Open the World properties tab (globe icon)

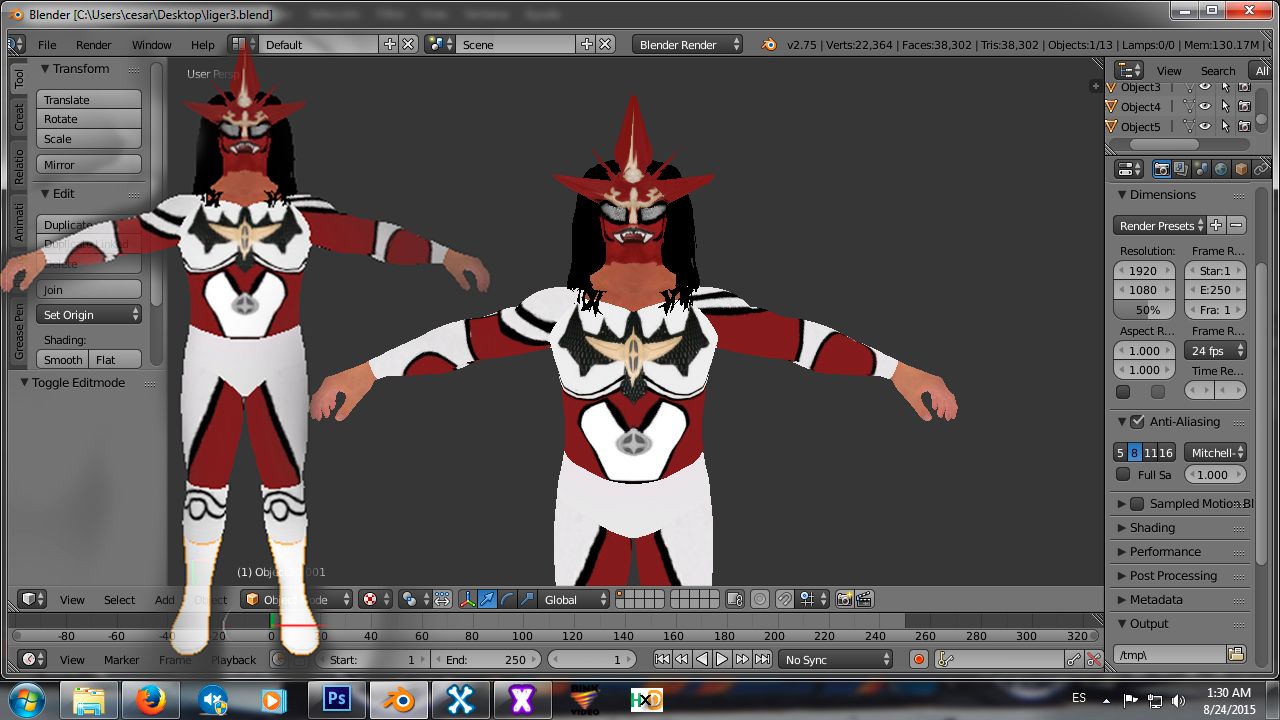[1221, 169]
